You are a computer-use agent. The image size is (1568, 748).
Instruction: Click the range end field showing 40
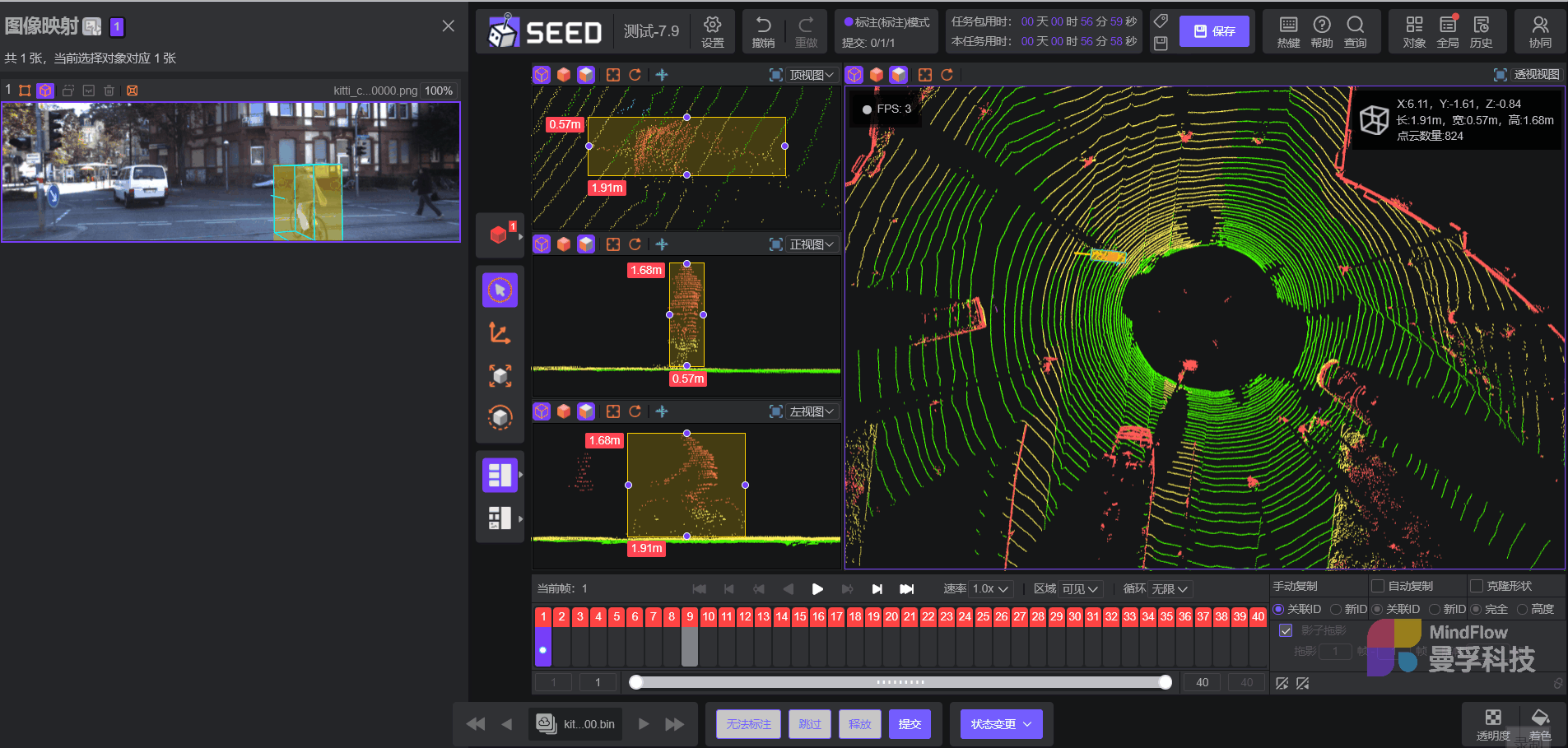1203,682
